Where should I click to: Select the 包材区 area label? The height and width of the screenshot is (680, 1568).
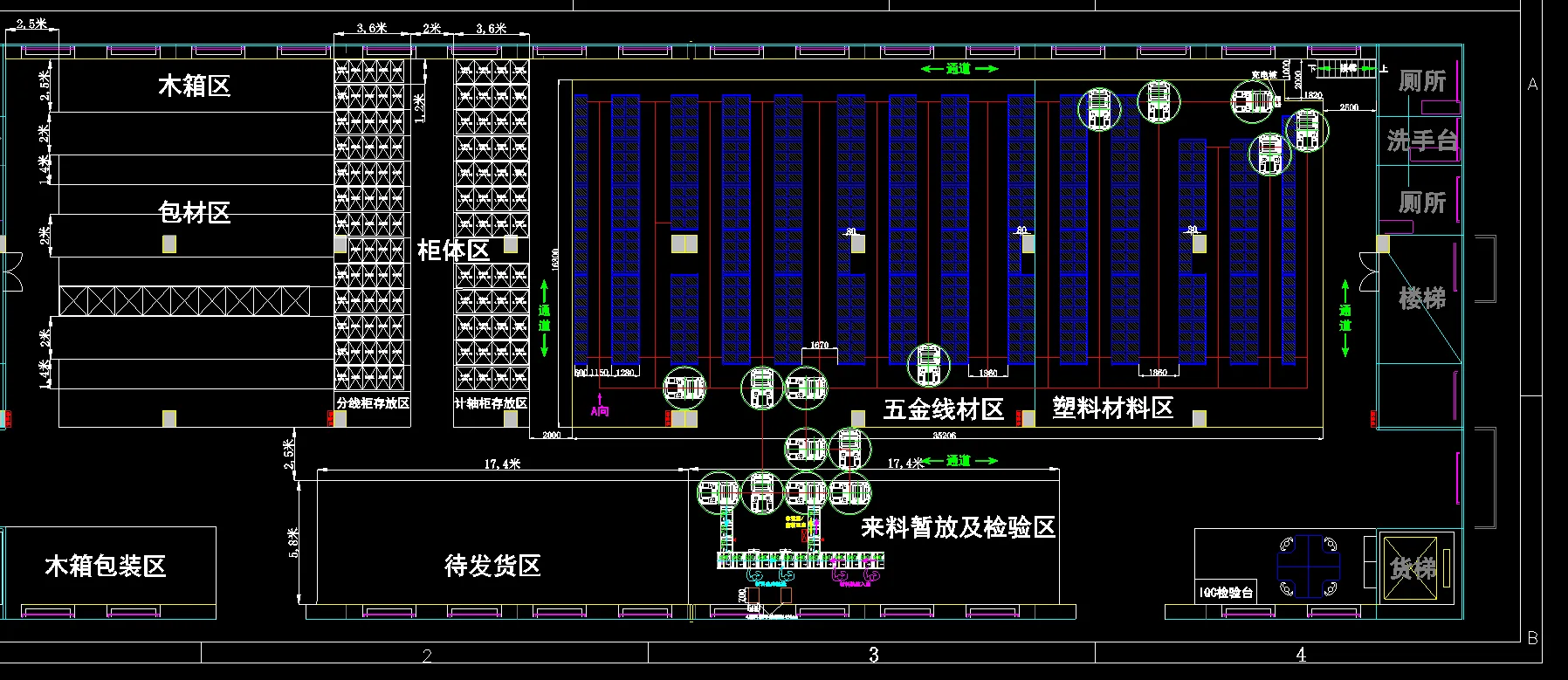click(195, 212)
